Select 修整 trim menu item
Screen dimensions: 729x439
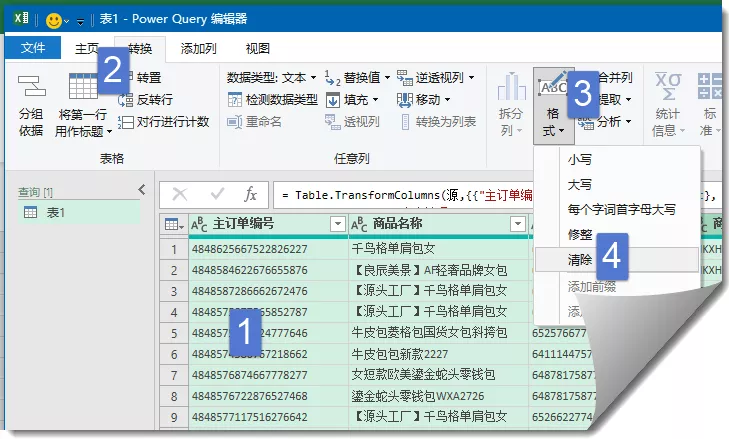click(x=616, y=234)
